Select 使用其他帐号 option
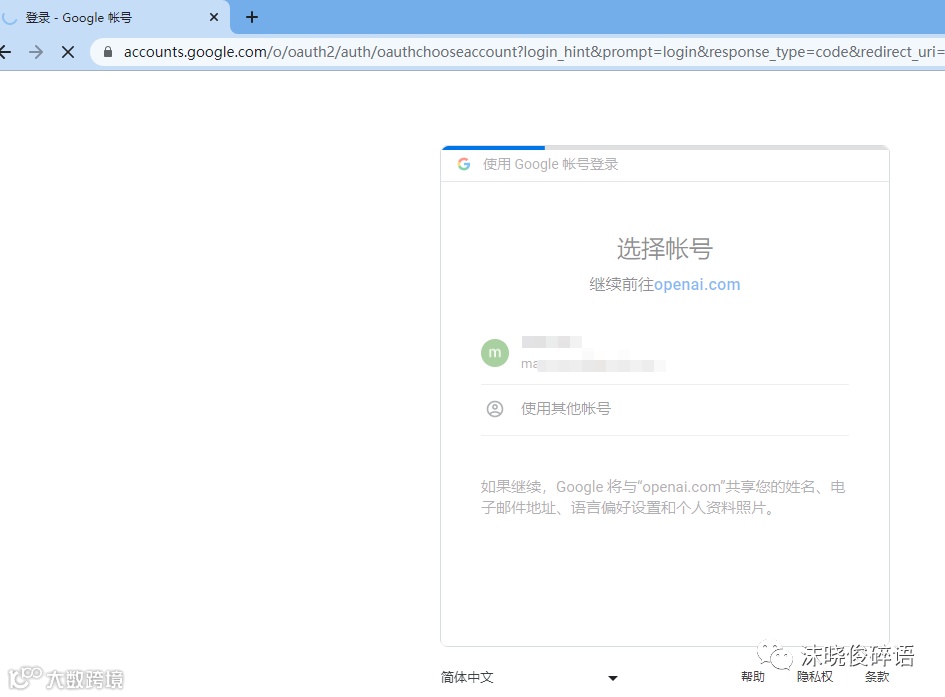Viewport: 945px width, 697px height. [x=665, y=410]
